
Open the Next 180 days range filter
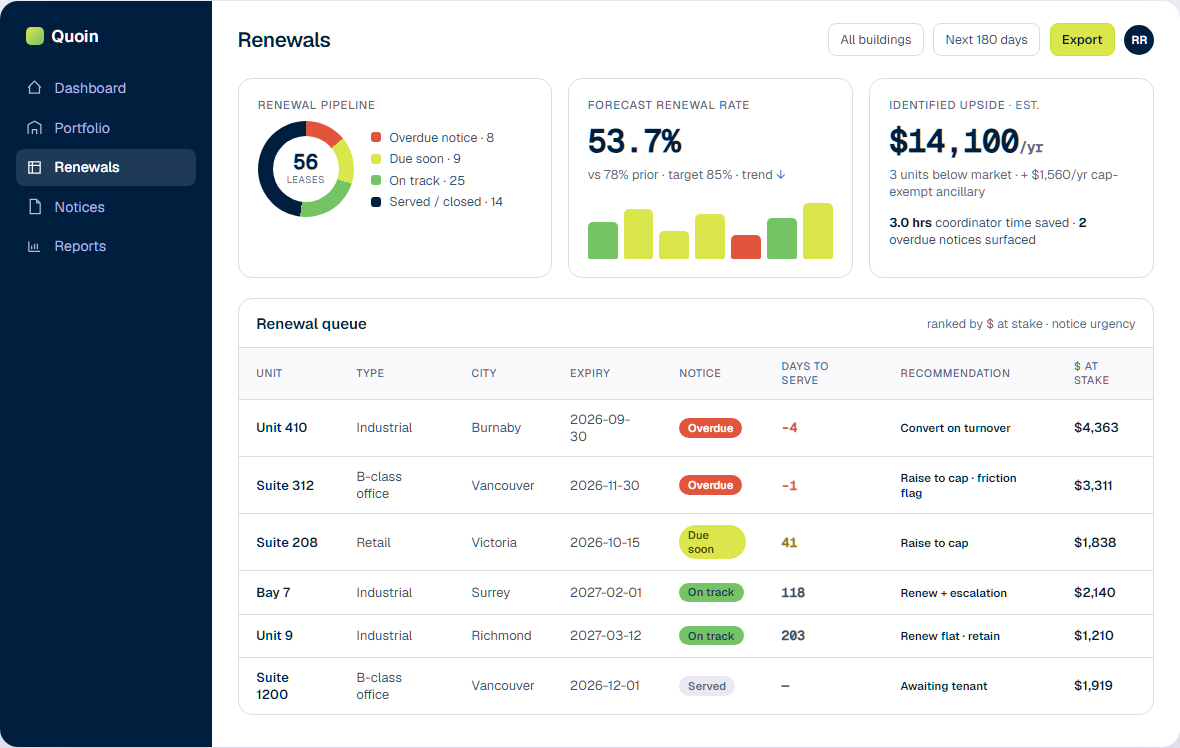986,40
